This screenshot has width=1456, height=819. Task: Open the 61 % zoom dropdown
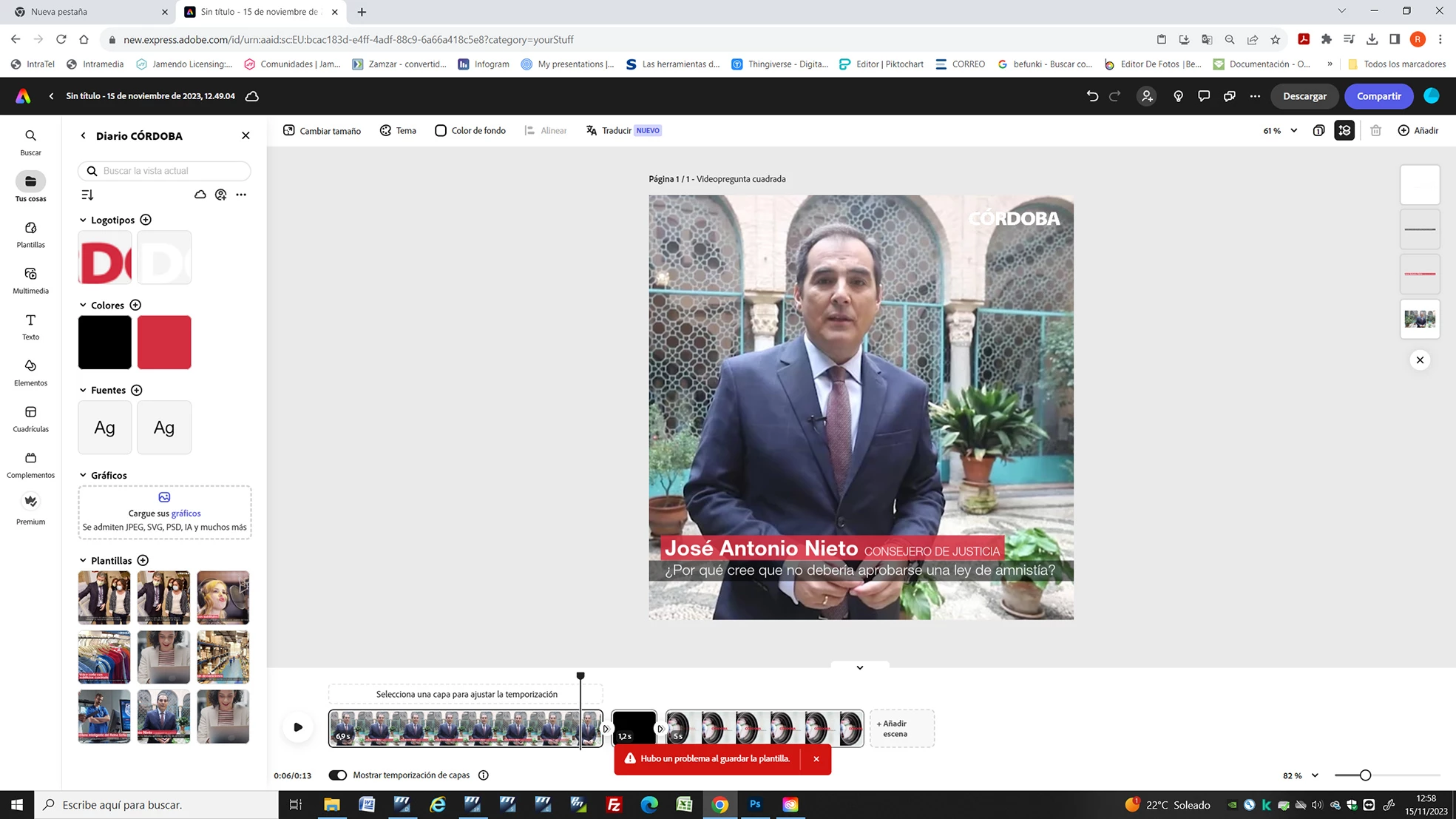tap(1280, 130)
